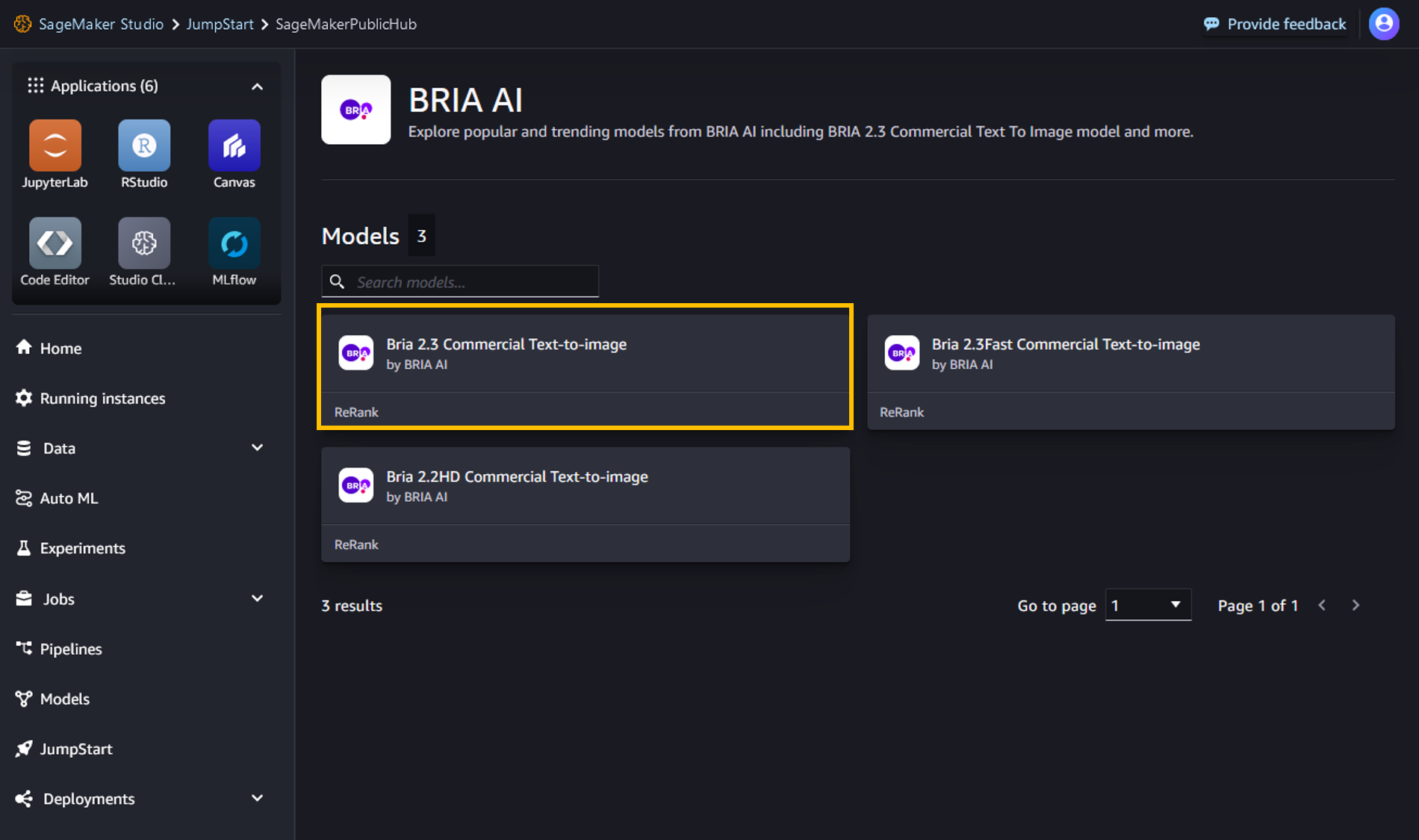Click the Provide feedback speech bubble icon
Viewport: 1419px width, 840px height.
1211,24
